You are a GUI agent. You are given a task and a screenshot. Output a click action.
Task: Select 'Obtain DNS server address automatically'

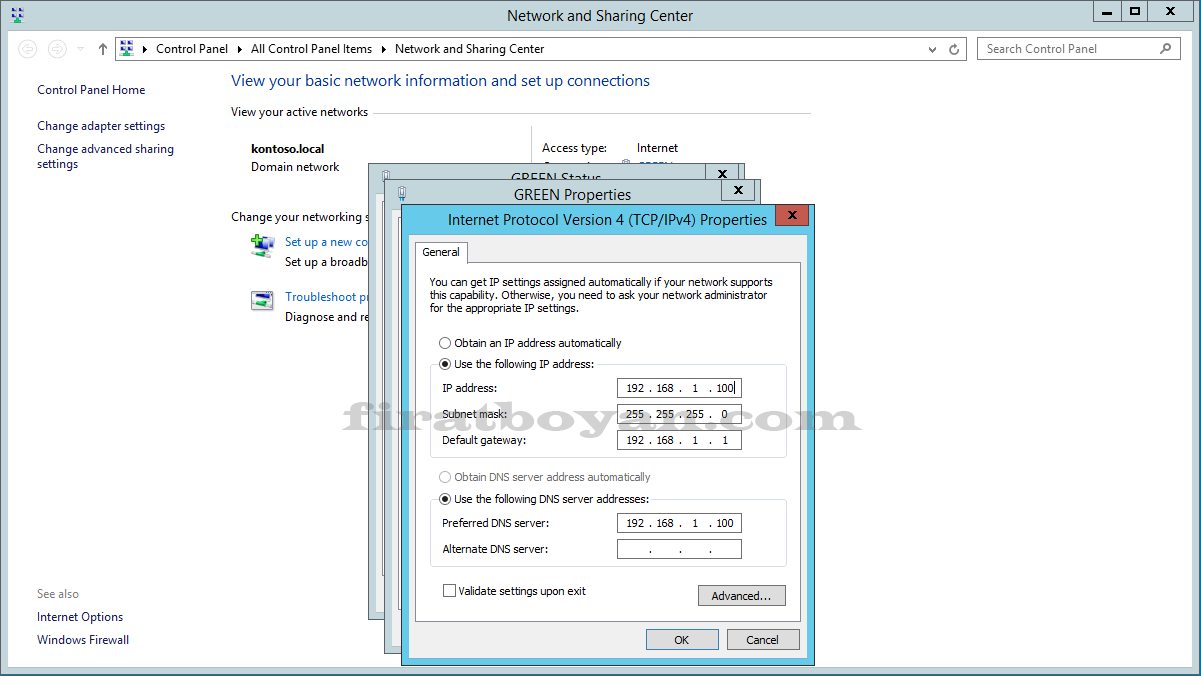446,477
